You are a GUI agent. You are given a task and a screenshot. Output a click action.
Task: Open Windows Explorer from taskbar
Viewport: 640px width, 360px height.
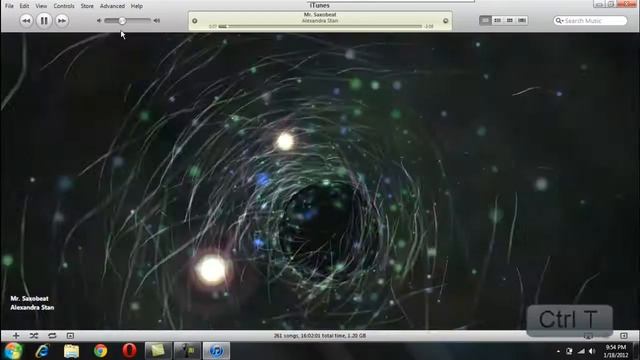pyautogui.click(x=71, y=351)
